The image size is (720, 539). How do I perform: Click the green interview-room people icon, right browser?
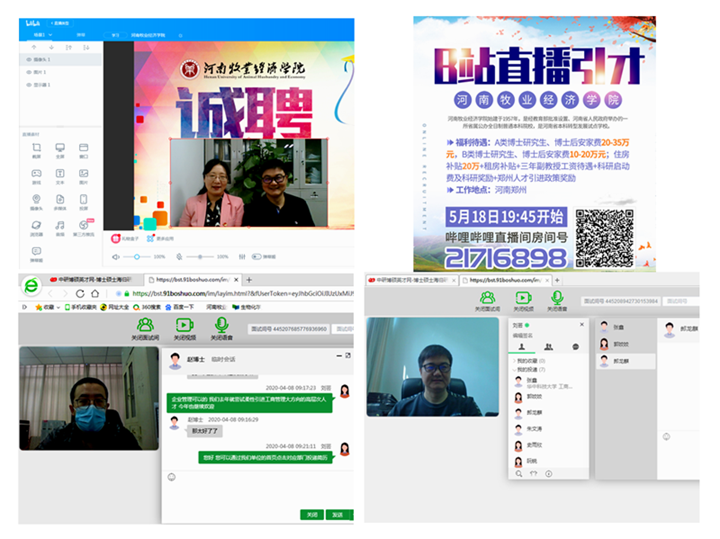(487, 298)
